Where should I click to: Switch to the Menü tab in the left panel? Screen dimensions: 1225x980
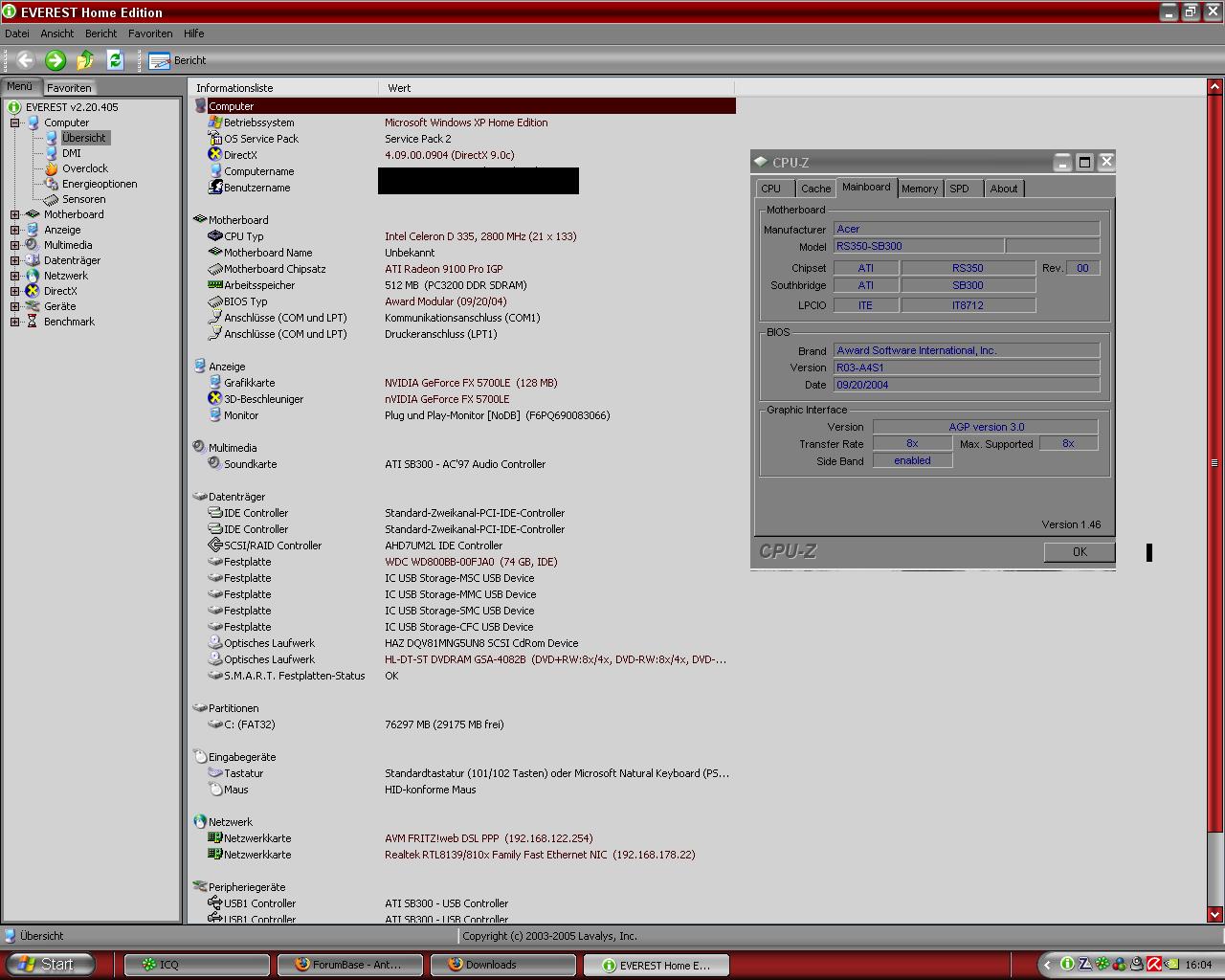[20, 86]
